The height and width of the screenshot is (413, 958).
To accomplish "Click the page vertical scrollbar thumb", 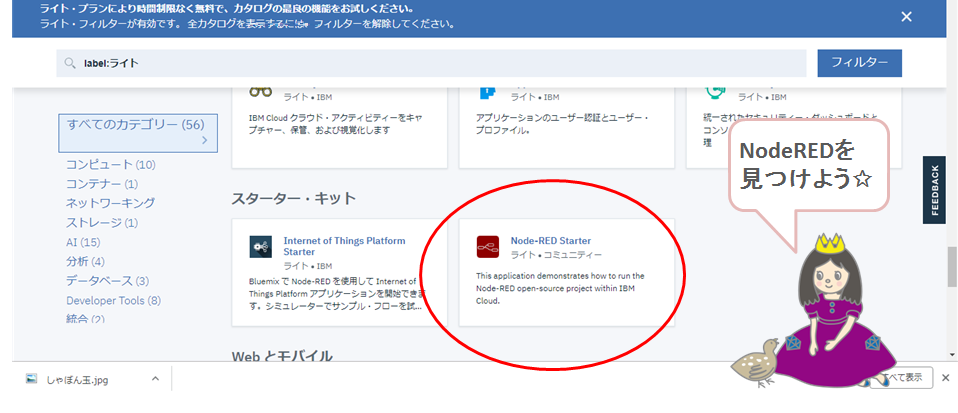I will point(951,266).
